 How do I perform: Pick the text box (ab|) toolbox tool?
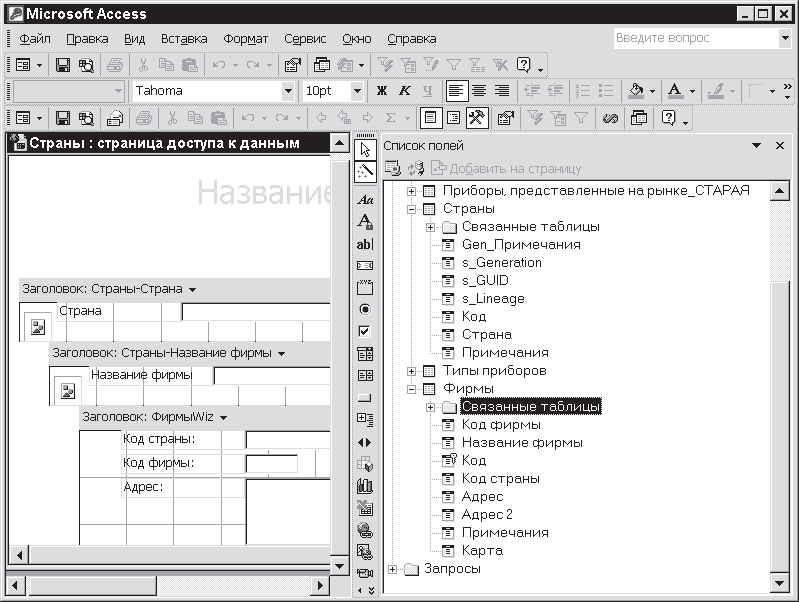coord(365,244)
